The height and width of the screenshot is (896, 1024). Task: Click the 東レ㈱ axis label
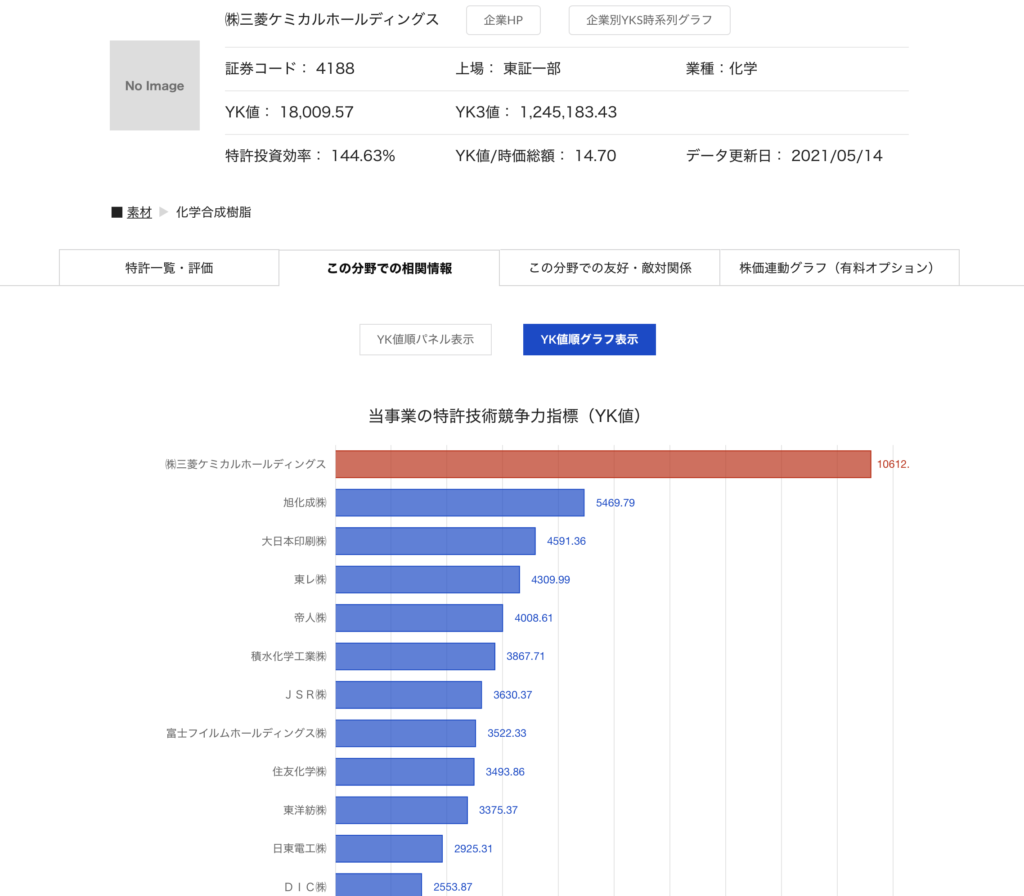point(310,580)
